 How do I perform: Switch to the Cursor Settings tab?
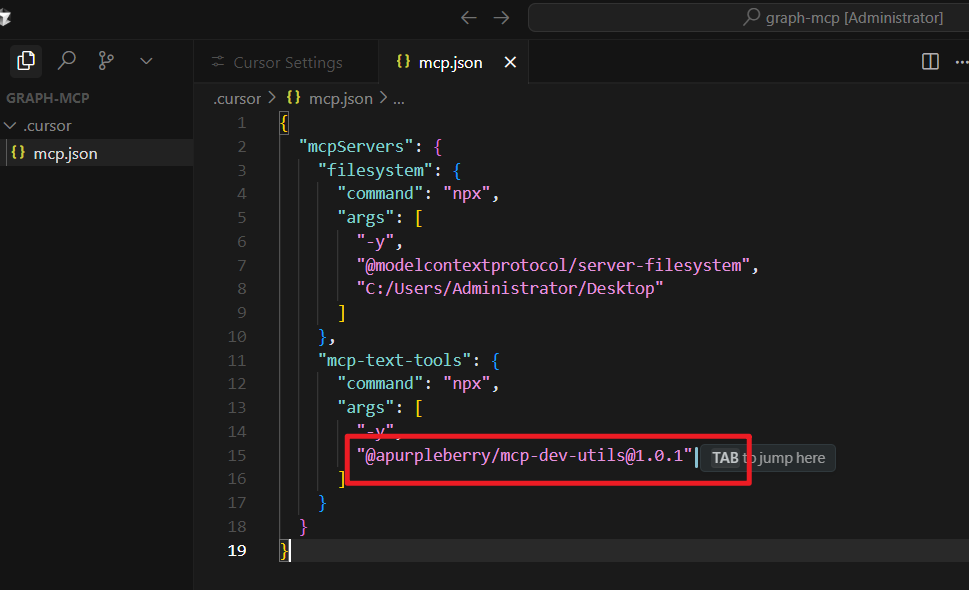pyautogui.click(x=287, y=62)
